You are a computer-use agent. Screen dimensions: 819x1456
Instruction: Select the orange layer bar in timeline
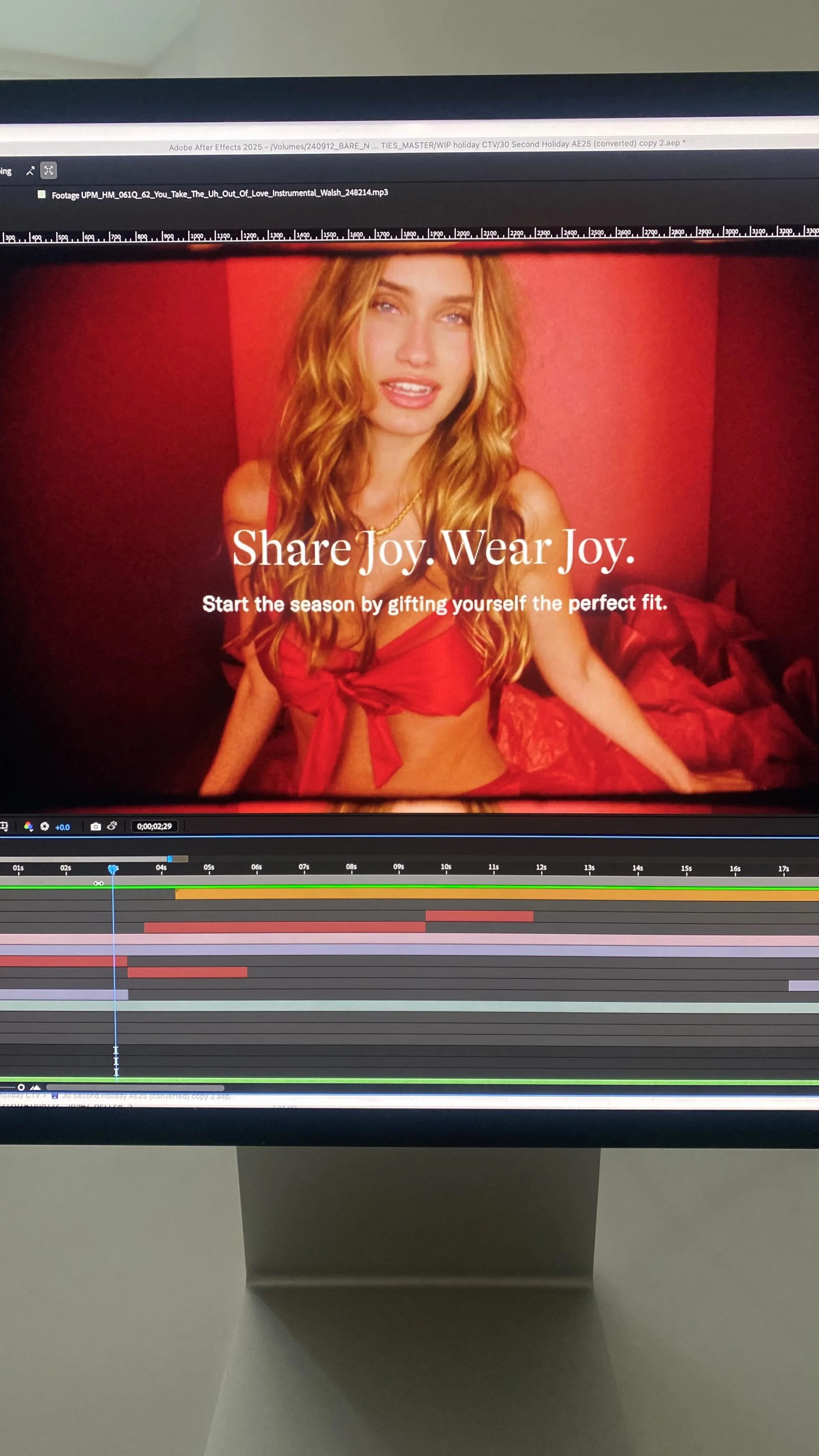click(497, 894)
